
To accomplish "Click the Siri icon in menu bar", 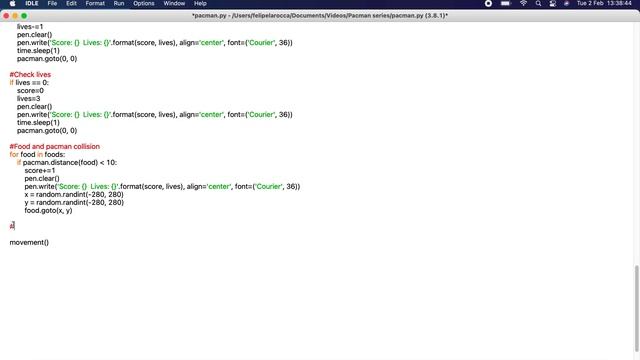I will [x=567, y=3].
